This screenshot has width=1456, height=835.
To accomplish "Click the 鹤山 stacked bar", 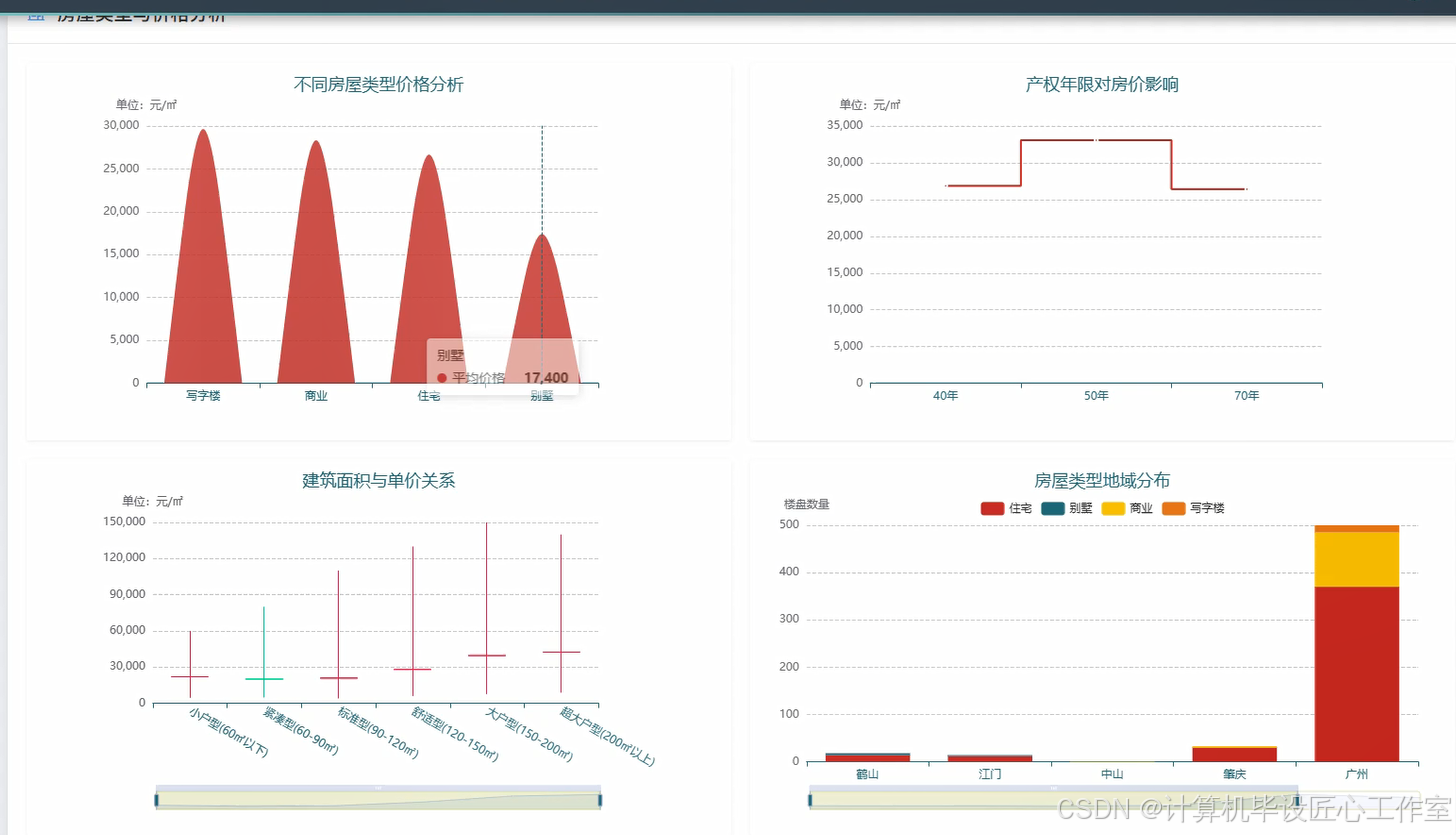I will [x=867, y=757].
